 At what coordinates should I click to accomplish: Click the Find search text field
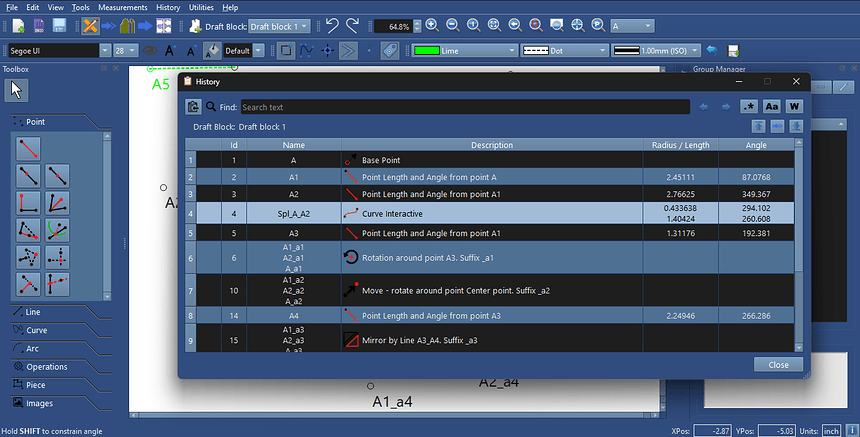click(x=464, y=106)
